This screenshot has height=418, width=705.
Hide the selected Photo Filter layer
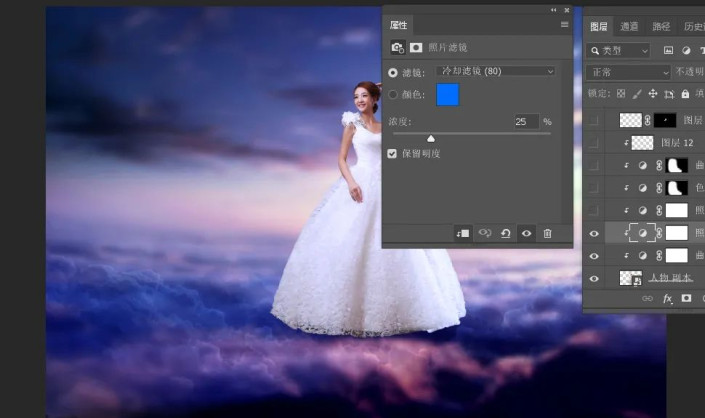(593, 233)
